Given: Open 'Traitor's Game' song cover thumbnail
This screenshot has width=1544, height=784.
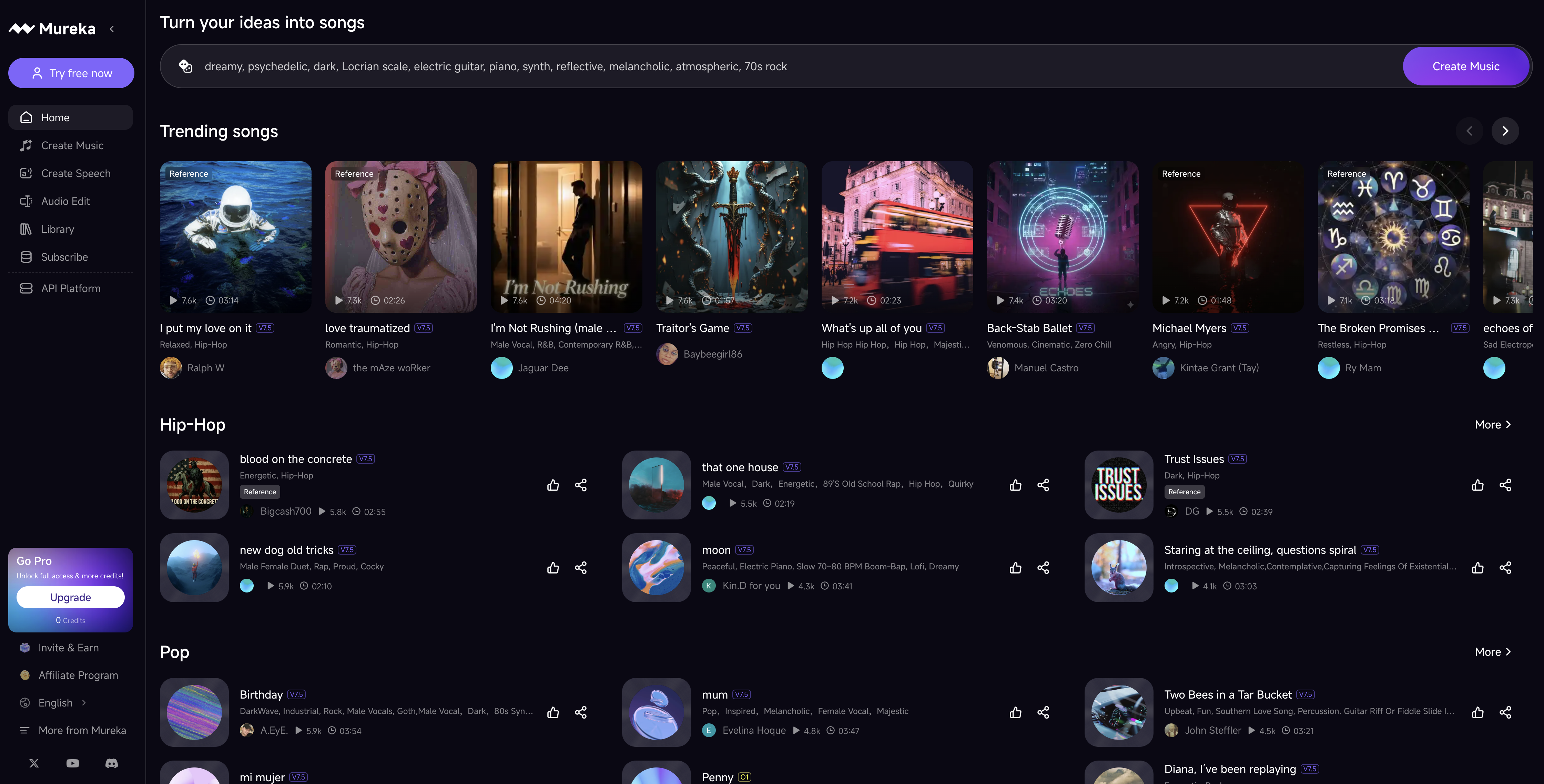Looking at the screenshot, I should (x=731, y=237).
